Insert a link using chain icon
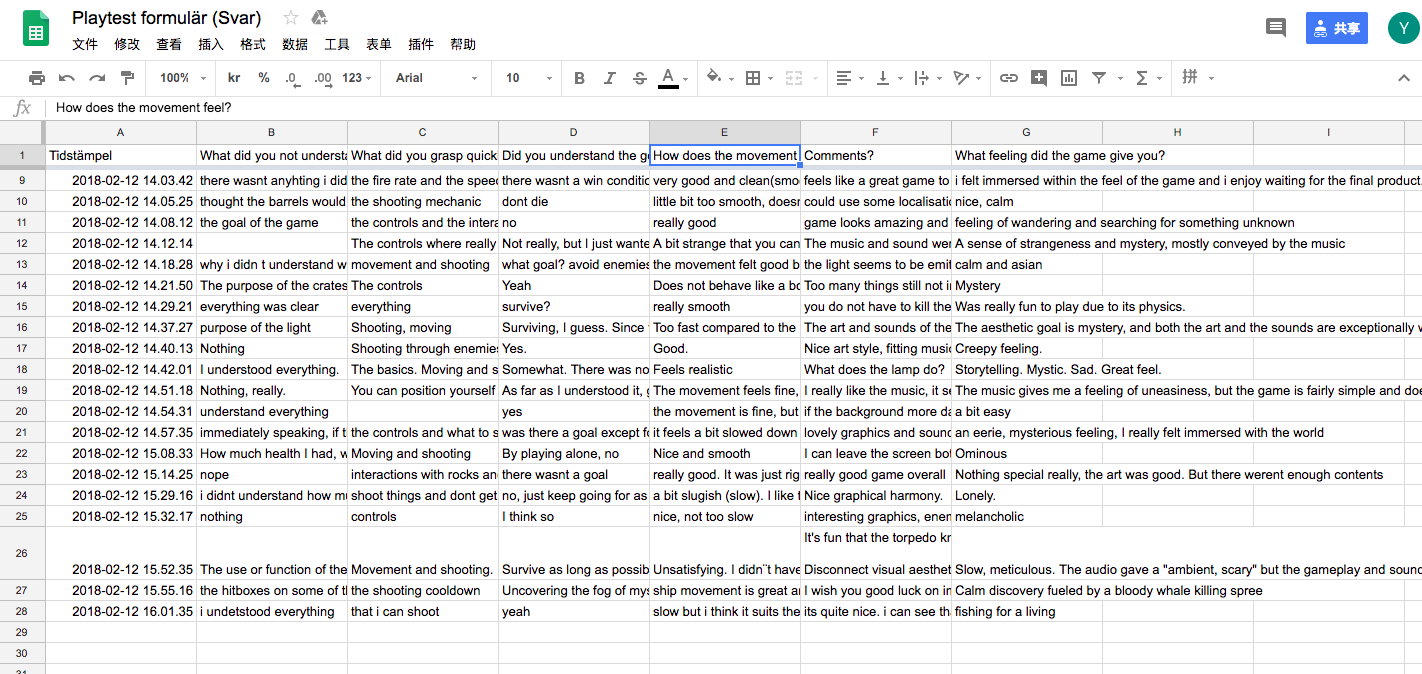 (1009, 78)
